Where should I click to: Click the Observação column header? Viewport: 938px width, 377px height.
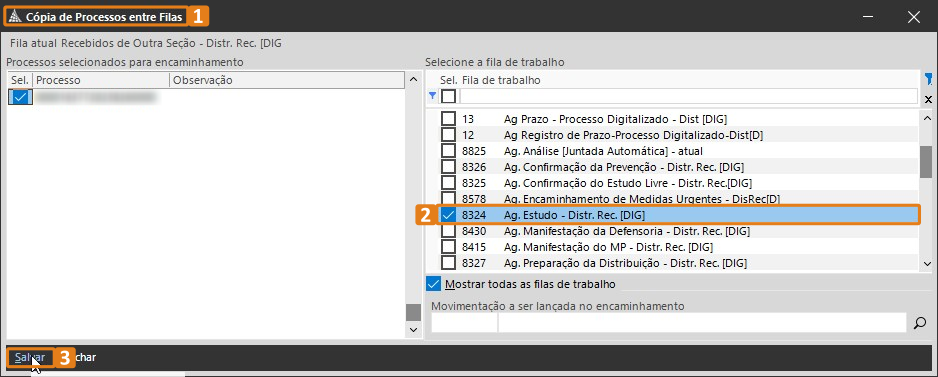(287, 80)
